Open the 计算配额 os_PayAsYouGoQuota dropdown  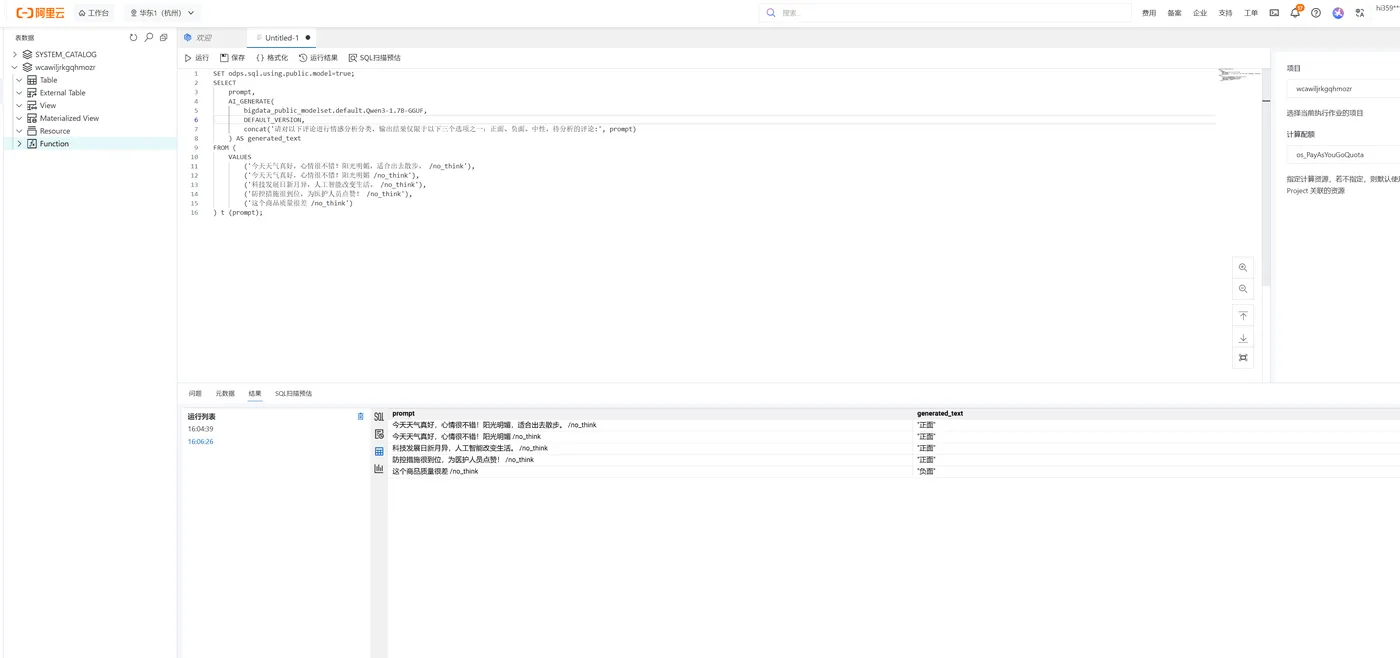pos(1343,155)
